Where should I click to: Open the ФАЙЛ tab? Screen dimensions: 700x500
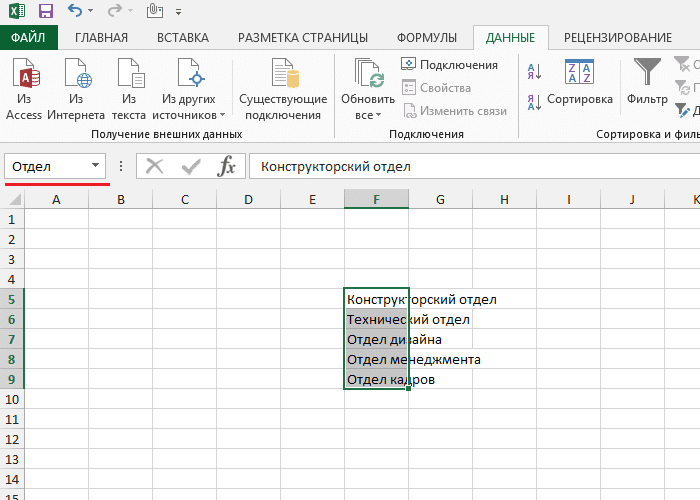click(29, 38)
